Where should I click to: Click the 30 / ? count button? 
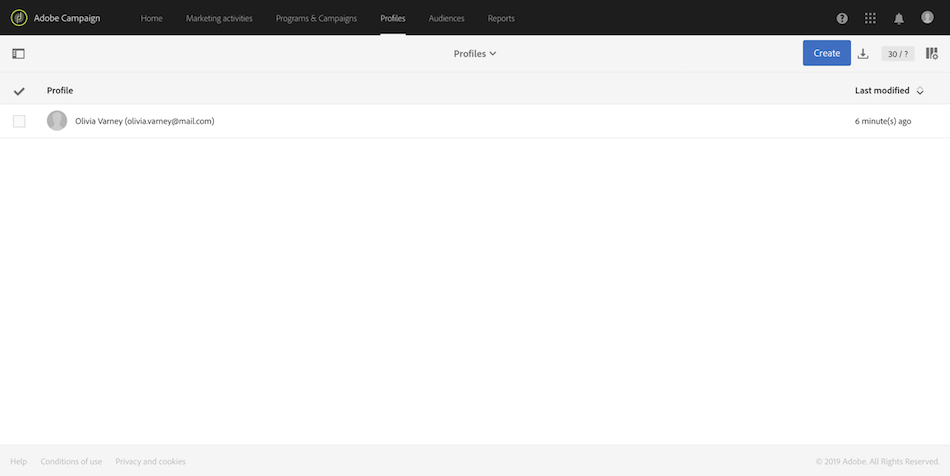coord(898,54)
